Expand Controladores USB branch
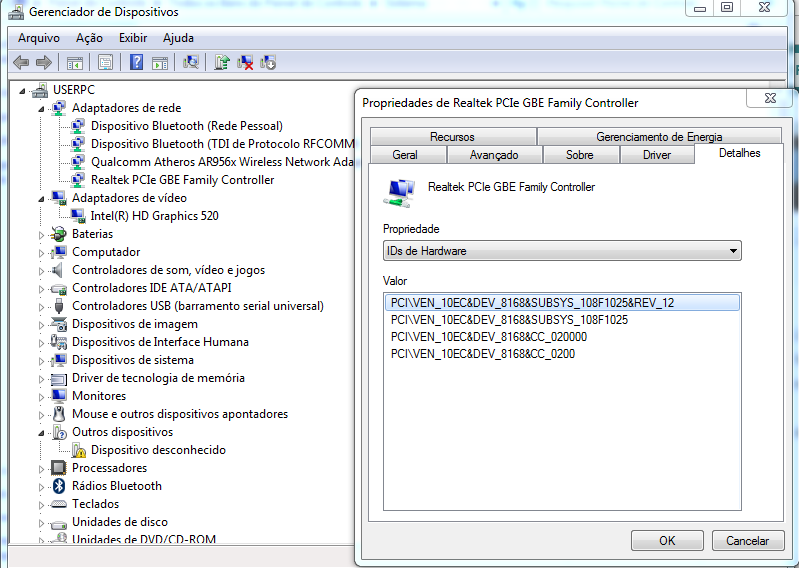Image resolution: width=799 pixels, height=568 pixels. (41, 307)
